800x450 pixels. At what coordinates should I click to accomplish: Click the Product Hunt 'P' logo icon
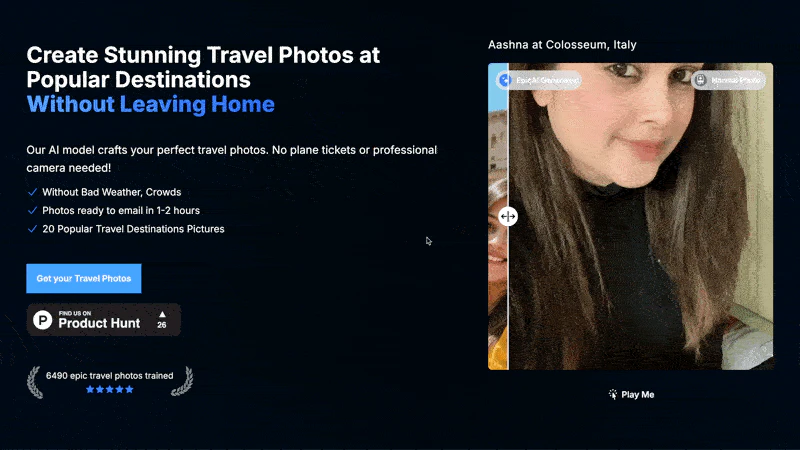43,320
